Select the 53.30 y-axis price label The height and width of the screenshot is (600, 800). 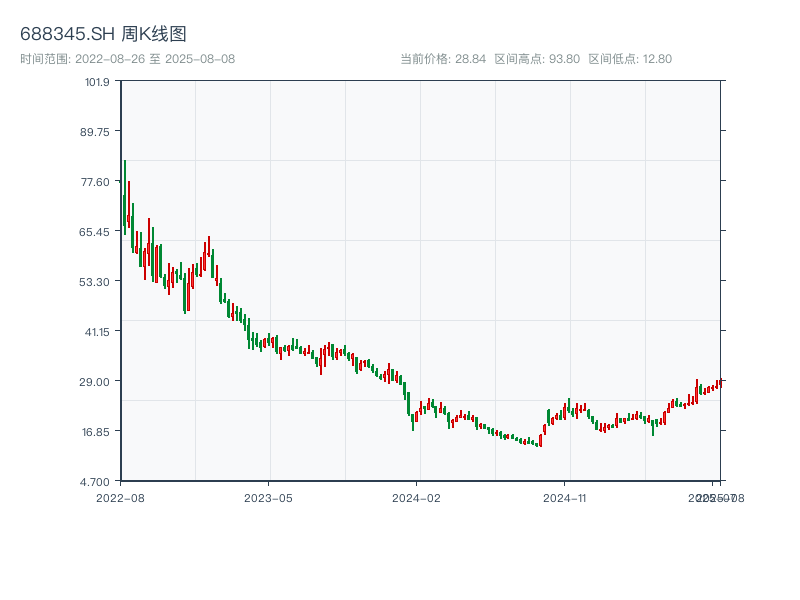[x=96, y=281]
